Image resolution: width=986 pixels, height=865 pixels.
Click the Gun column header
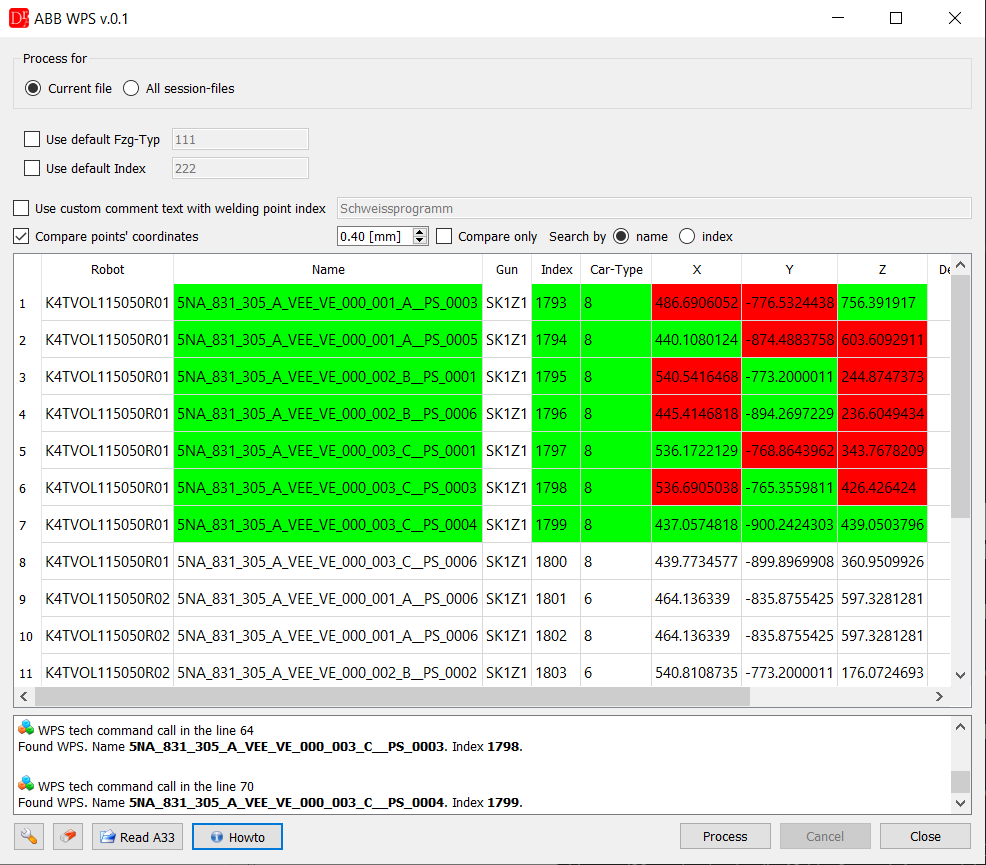tap(507, 270)
